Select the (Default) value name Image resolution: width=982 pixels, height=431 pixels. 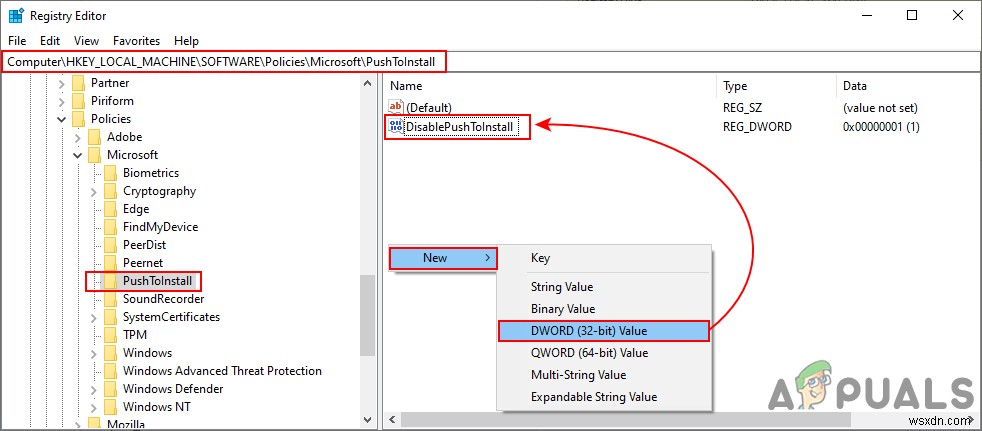point(429,108)
